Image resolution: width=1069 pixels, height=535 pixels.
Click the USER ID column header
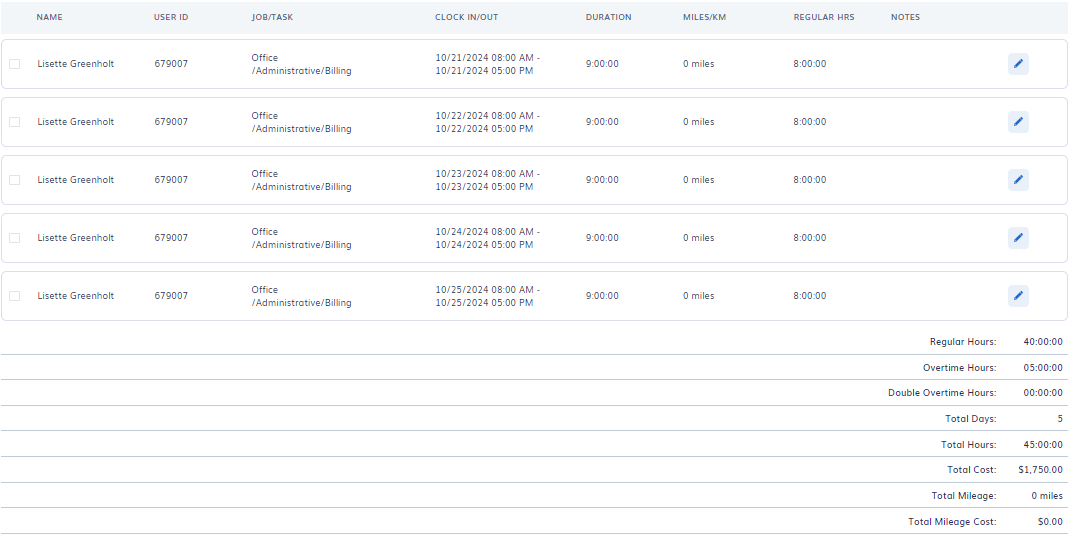(171, 17)
